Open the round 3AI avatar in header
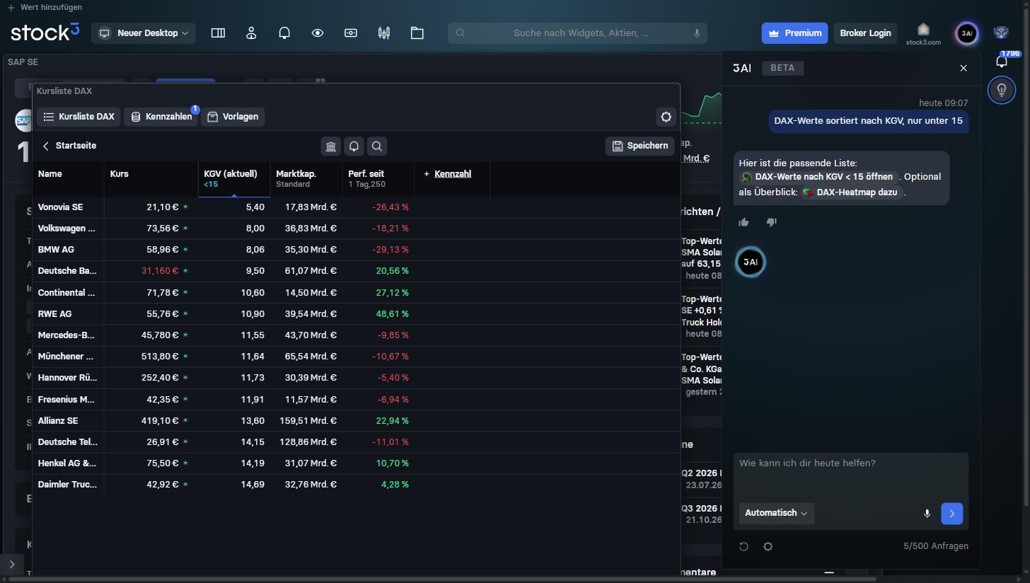This screenshot has height=583, width=1030. coord(967,33)
